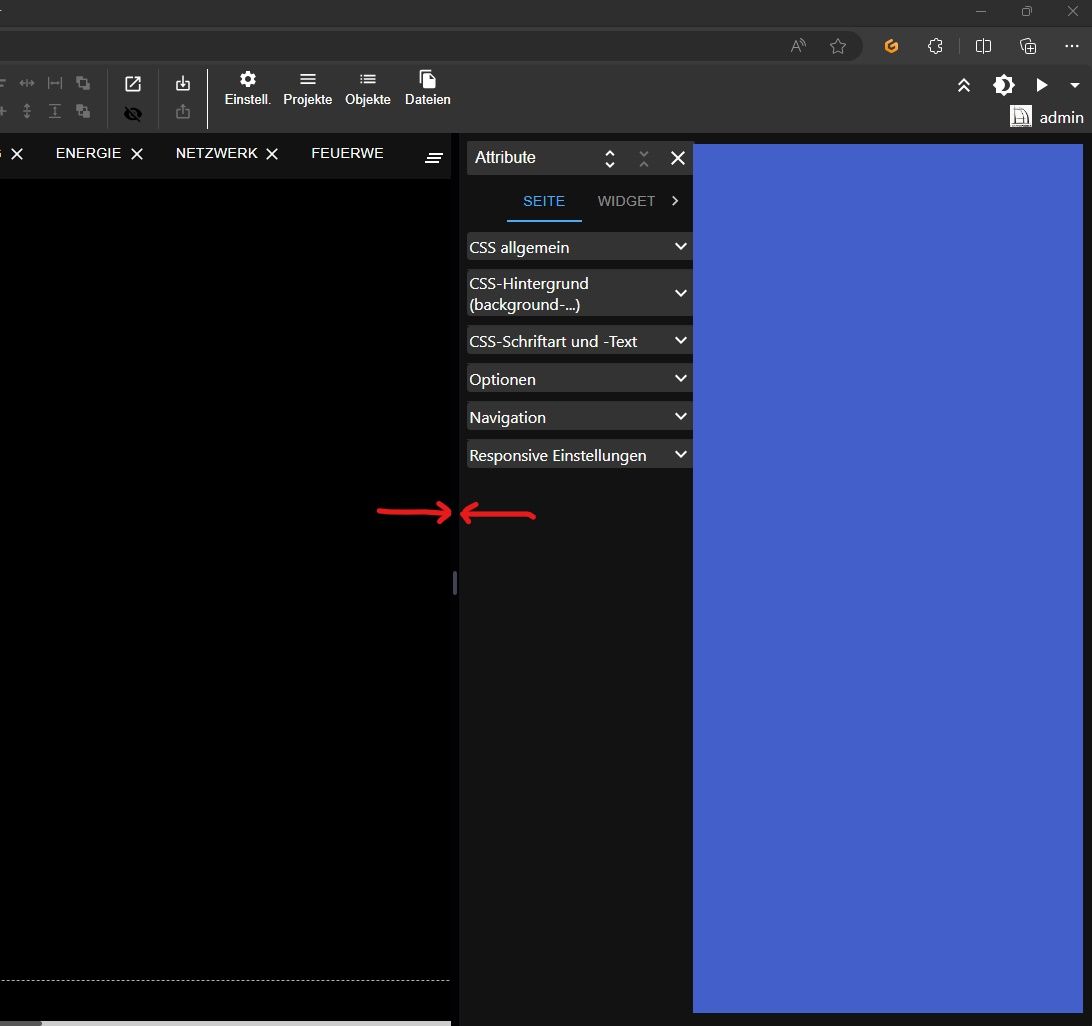
Task: Switch to the WIDGET tab
Action: pos(626,201)
